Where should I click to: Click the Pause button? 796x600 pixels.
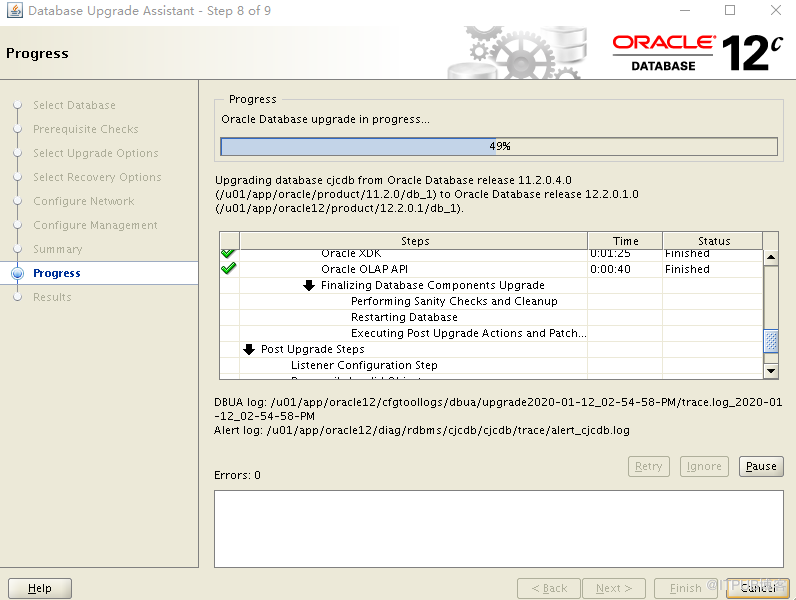pos(761,466)
